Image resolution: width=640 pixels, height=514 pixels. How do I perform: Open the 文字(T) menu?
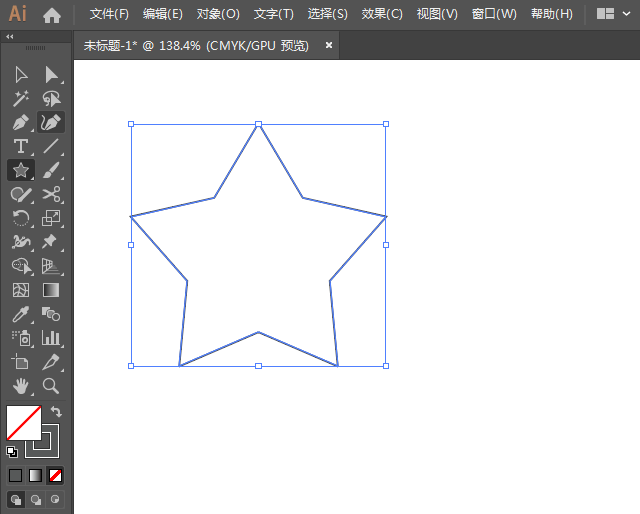point(273,14)
